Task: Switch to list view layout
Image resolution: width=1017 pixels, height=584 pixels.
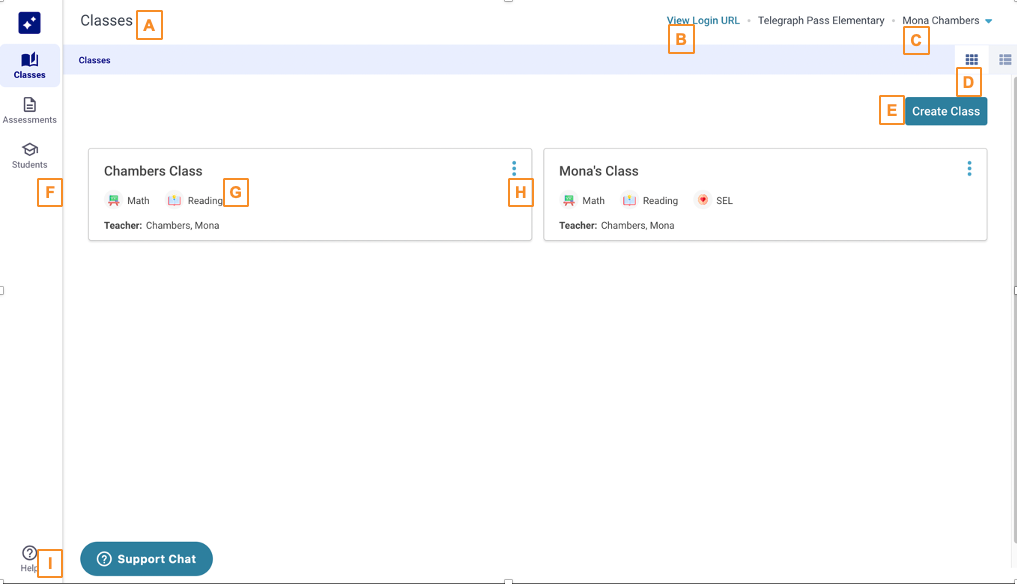Action: coord(1005,60)
